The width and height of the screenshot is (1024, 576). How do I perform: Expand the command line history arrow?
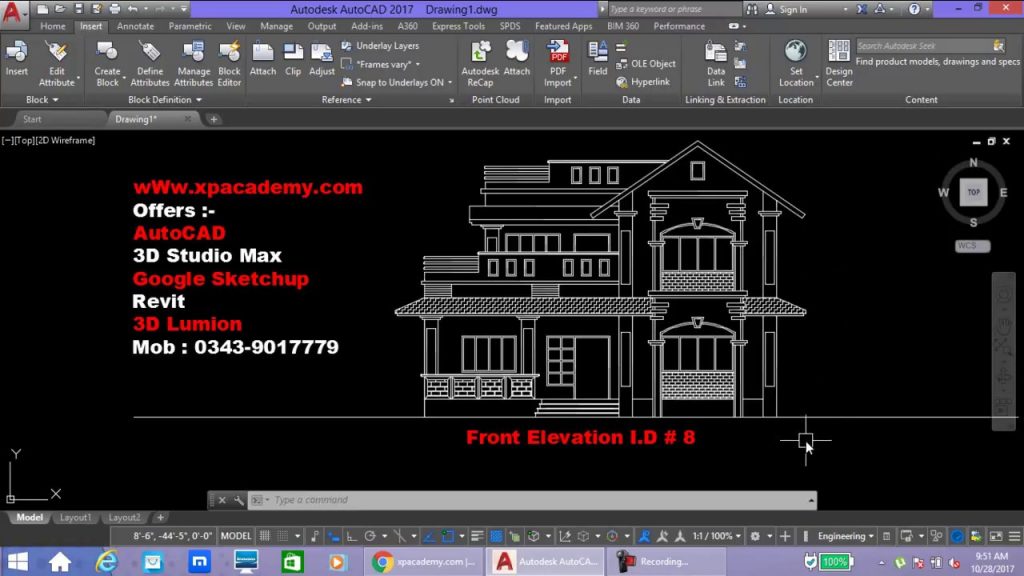click(810, 500)
